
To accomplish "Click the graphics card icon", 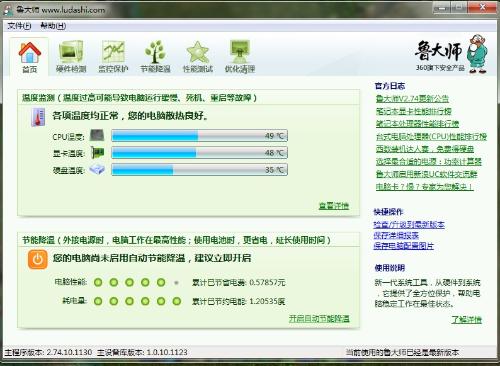I will click(x=97, y=153).
